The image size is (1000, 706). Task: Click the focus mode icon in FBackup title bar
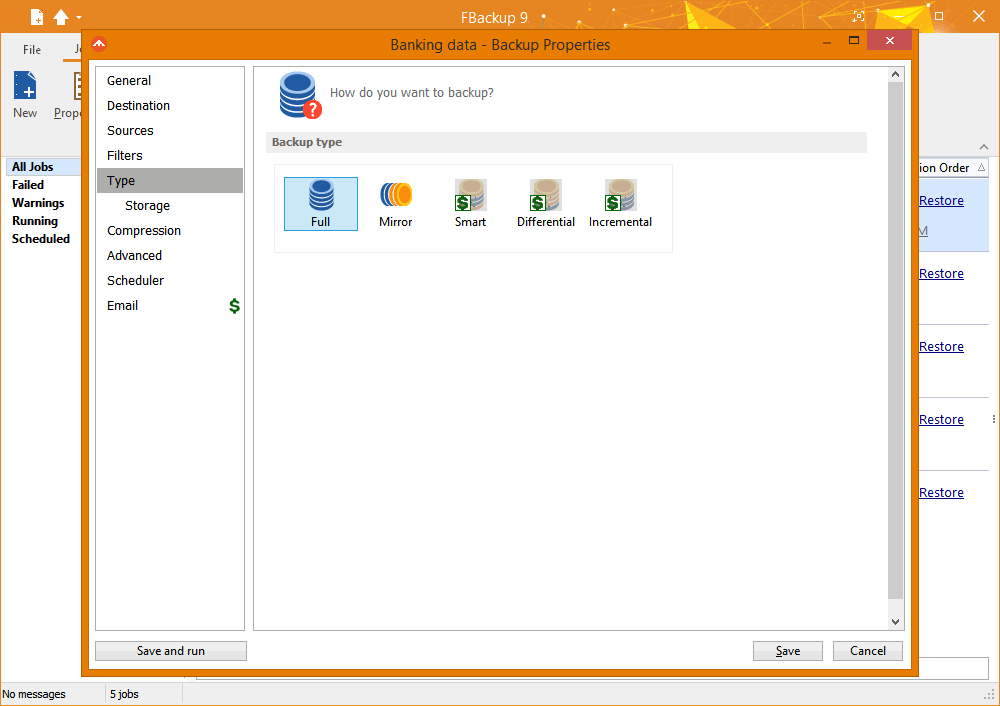click(x=859, y=17)
